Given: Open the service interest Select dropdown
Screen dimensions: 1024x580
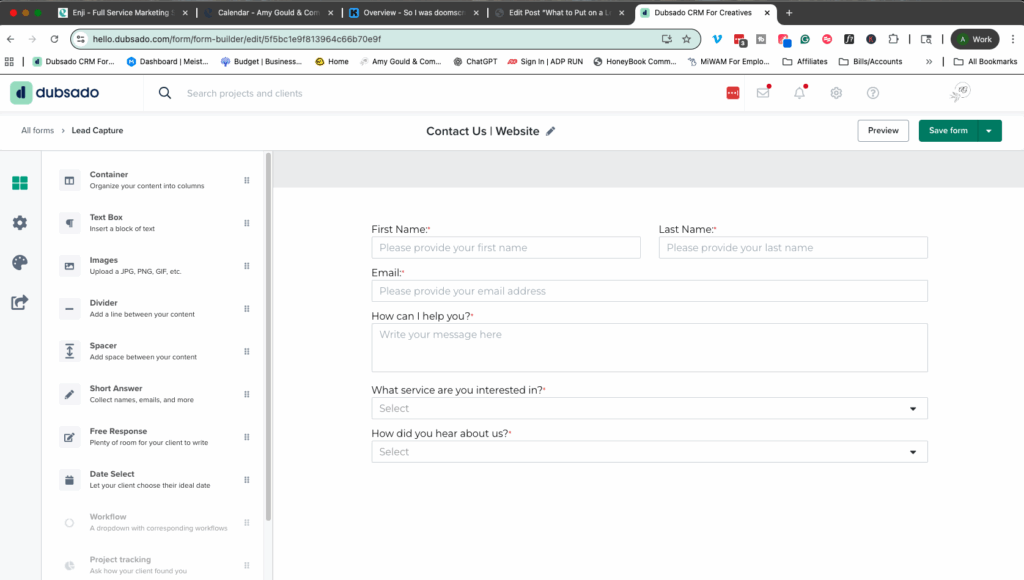Looking at the screenshot, I should [649, 408].
